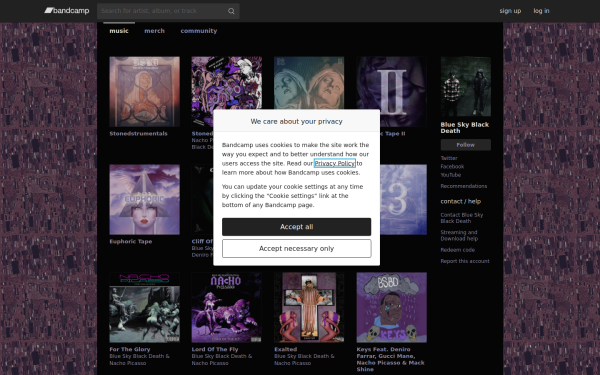Switch to the community tab
Screen dimensions: 600x375
(x=199, y=31)
